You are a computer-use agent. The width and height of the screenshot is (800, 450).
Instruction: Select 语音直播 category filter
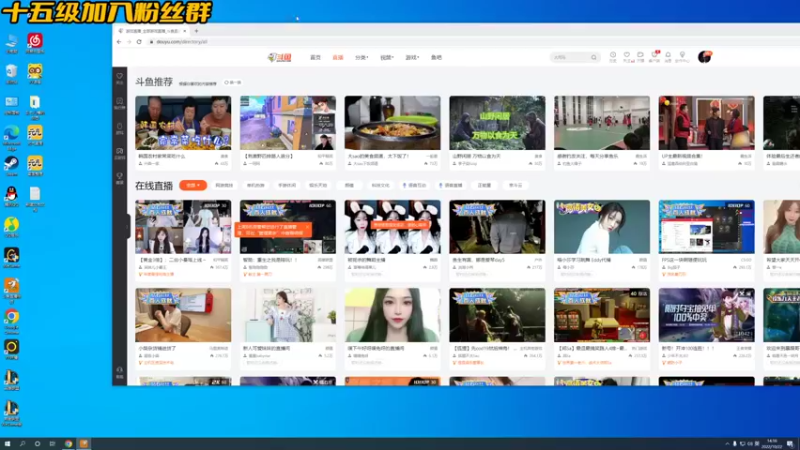pyautogui.click(x=451, y=185)
